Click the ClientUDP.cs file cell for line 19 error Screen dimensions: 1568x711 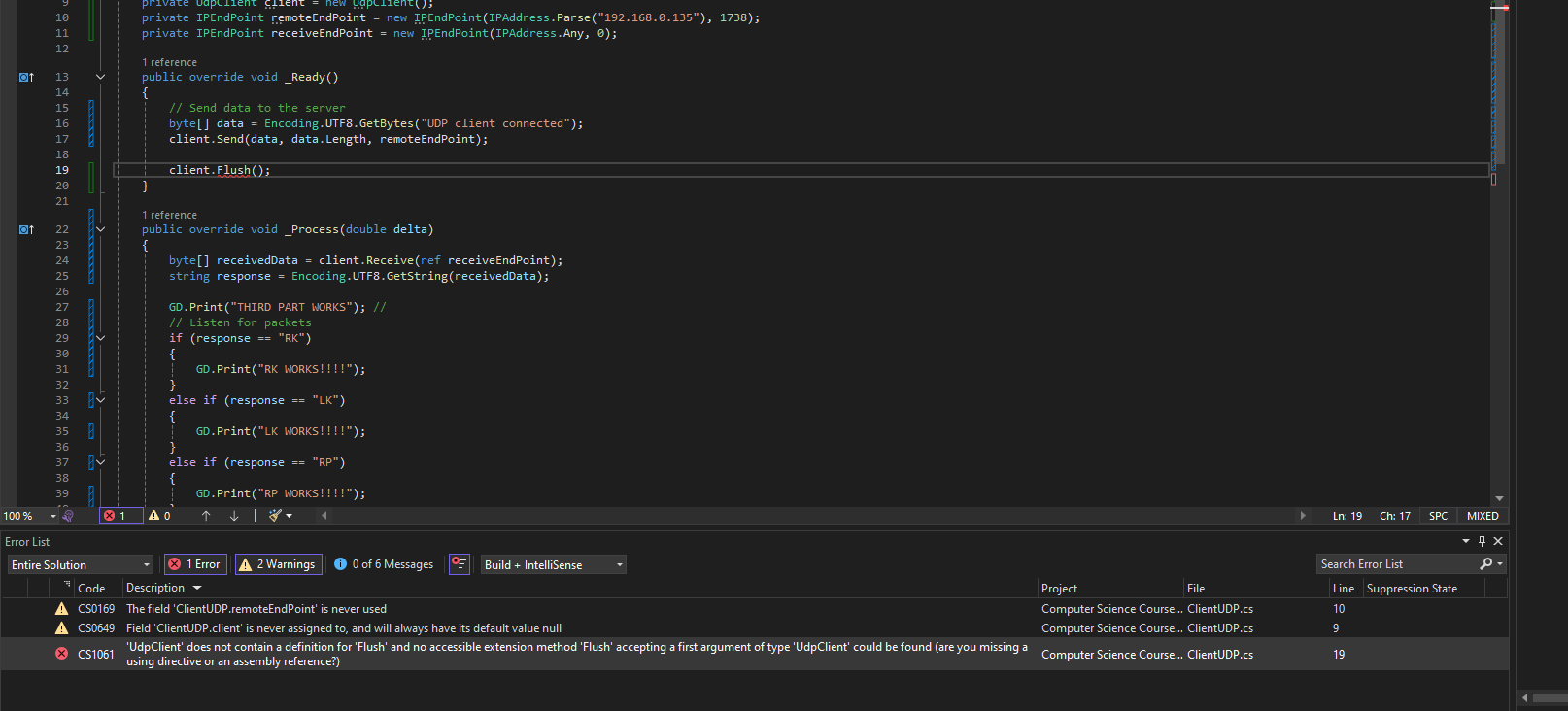point(1220,655)
